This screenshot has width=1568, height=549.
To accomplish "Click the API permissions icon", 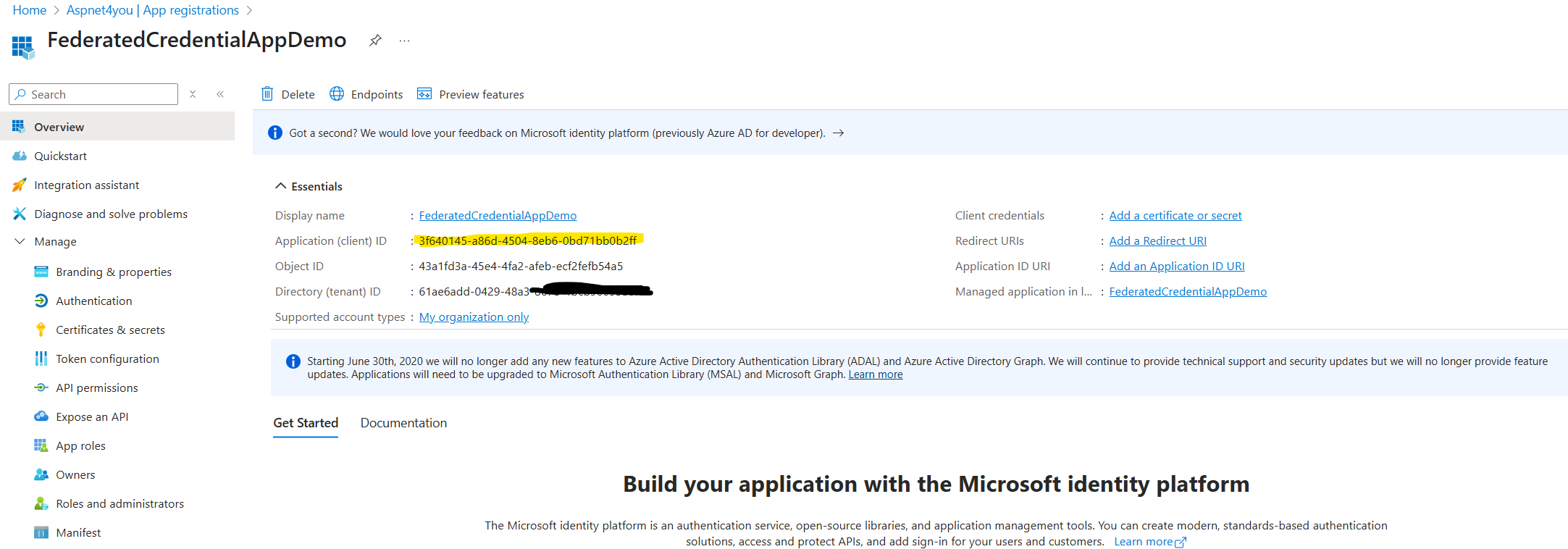I will pos(41,387).
